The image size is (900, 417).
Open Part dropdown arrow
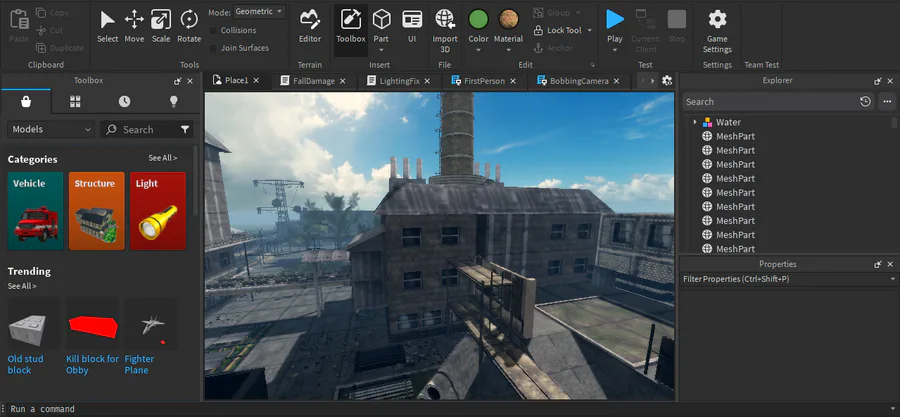pyautogui.click(x=381, y=50)
